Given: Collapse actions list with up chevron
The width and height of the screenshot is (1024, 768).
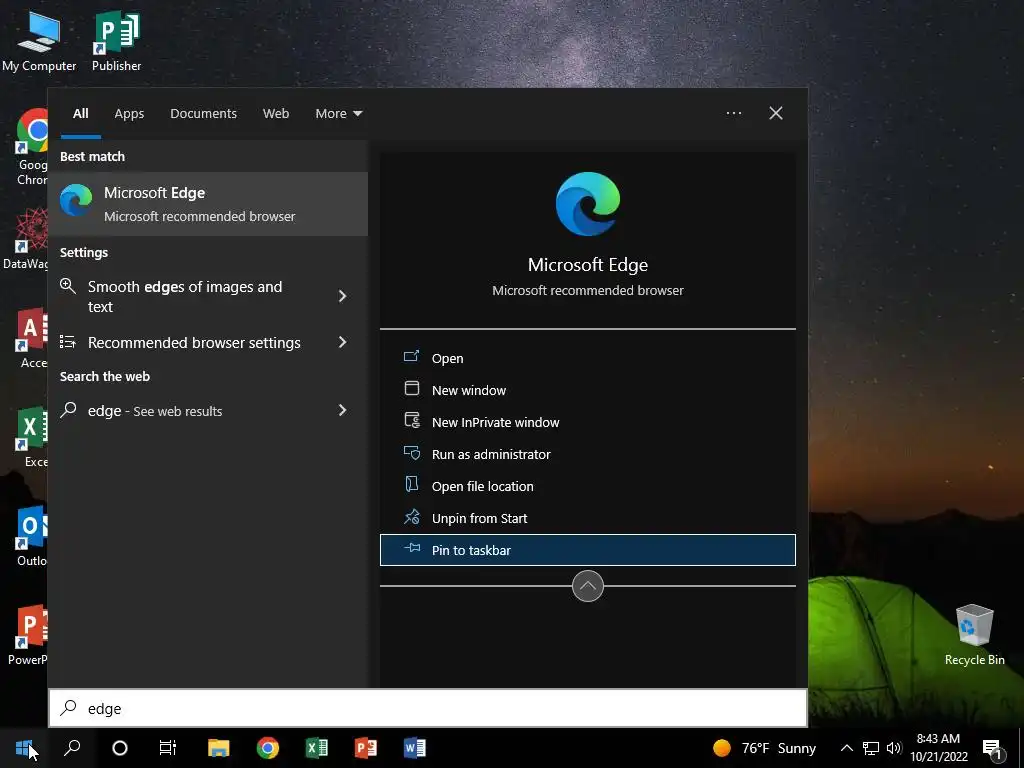Looking at the screenshot, I should pyautogui.click(x=588, y=586).
